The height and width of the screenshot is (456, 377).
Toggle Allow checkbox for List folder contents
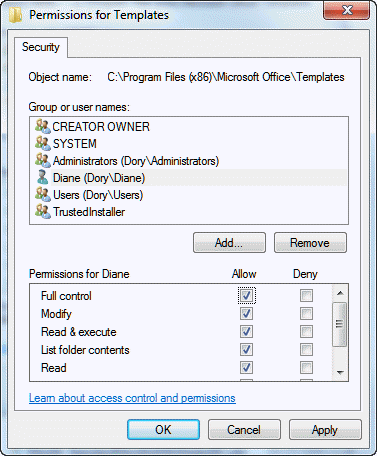(x=246, y=349)
